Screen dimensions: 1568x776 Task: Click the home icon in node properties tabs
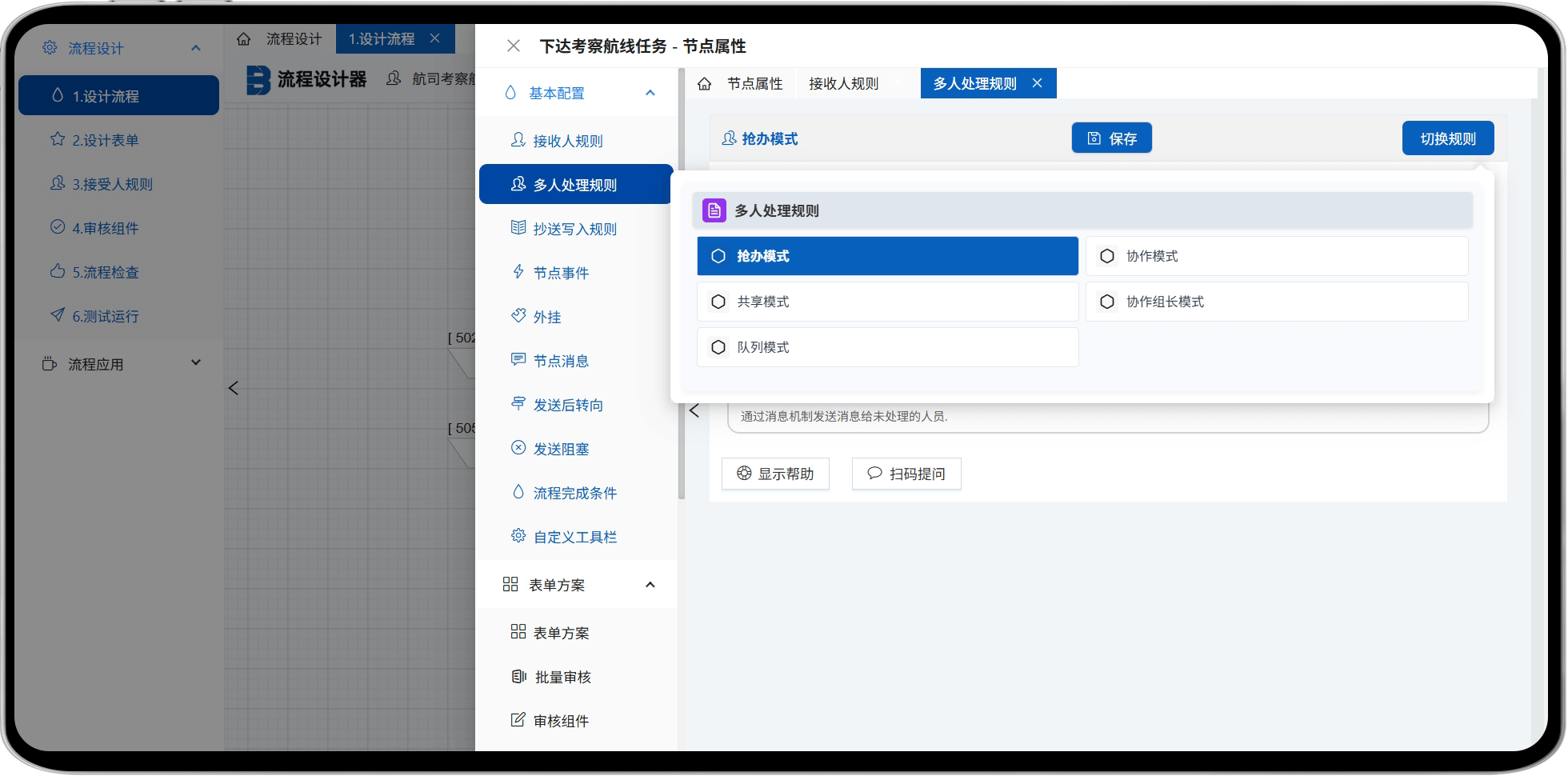point(704,84)
